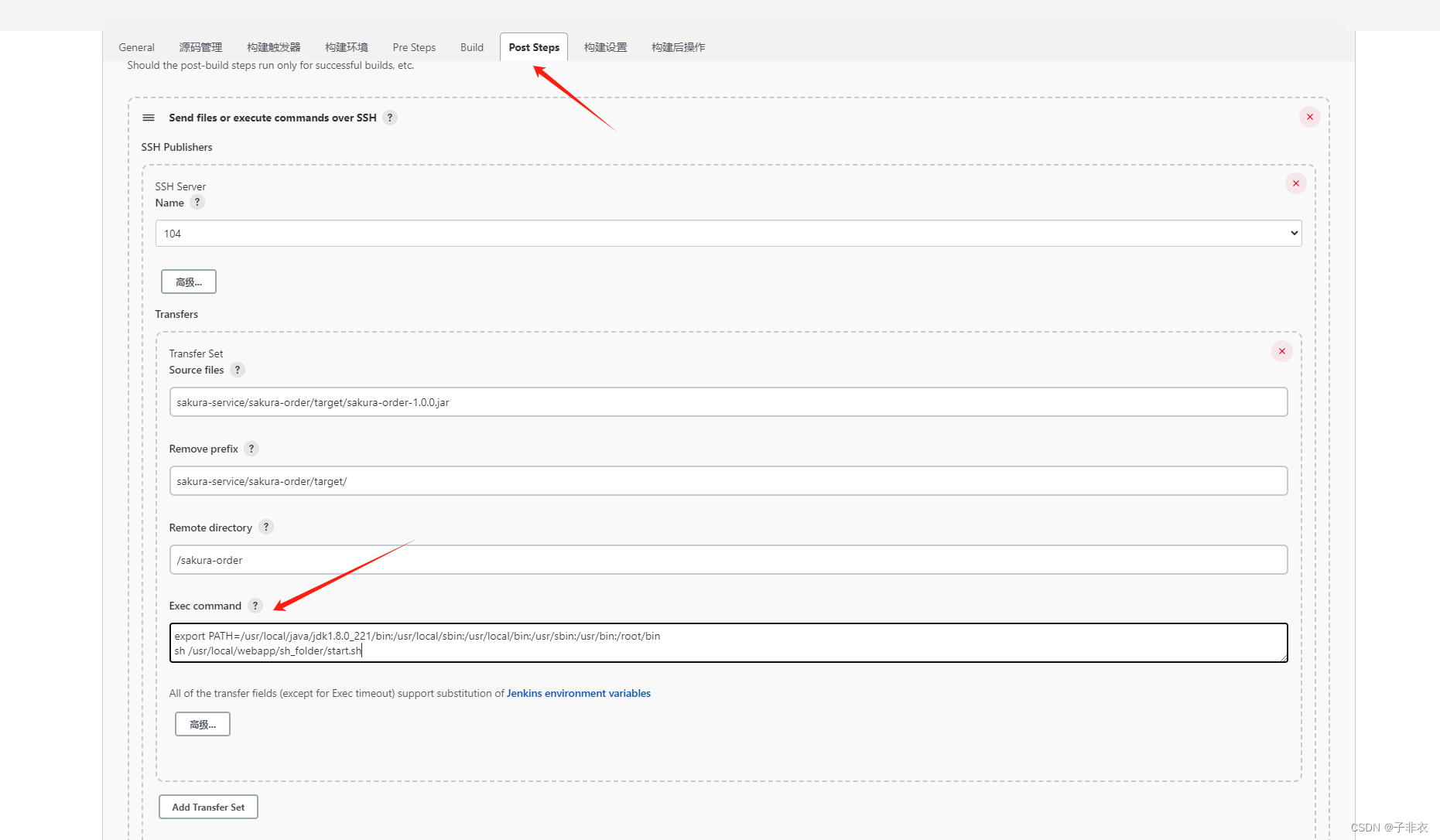Image resolution: width=1440 pixels, height=840 pixels.
Task: Switch to the 构建设置 tab
Action: pyautogui.click(x=606, y=47)
